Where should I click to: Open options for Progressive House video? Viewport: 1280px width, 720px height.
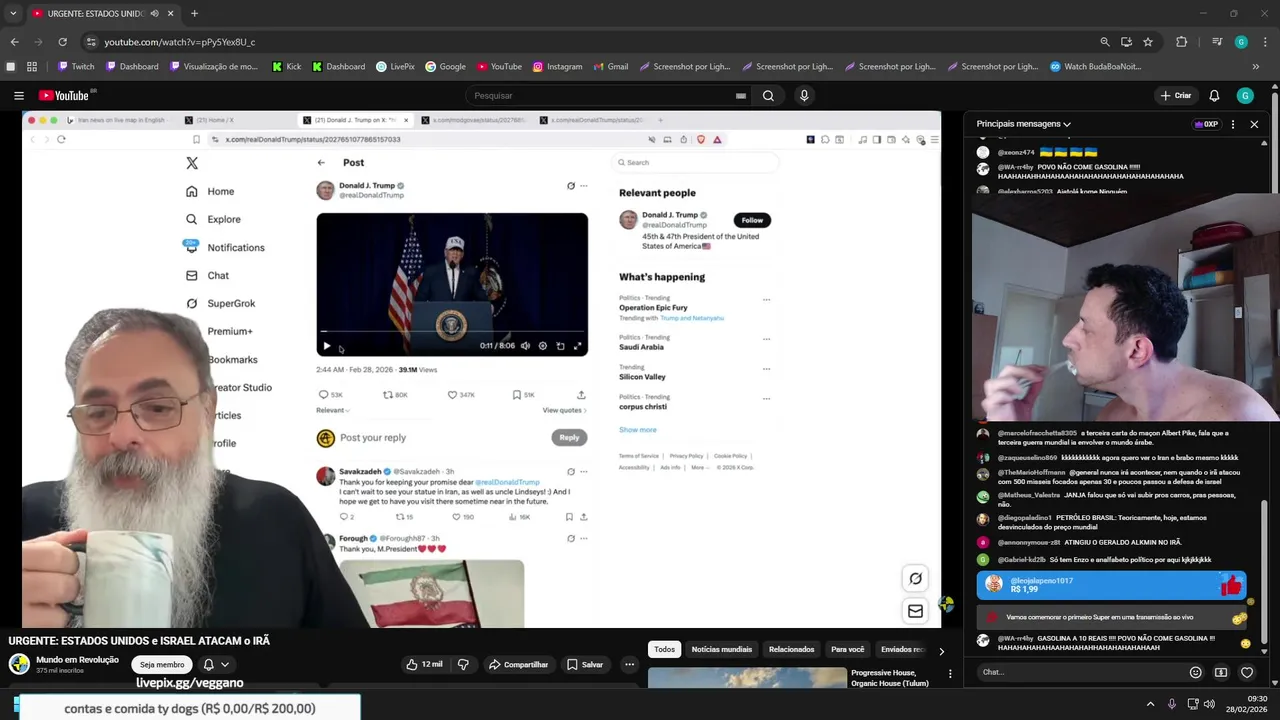pyautogui.click(x=950, y=674)
